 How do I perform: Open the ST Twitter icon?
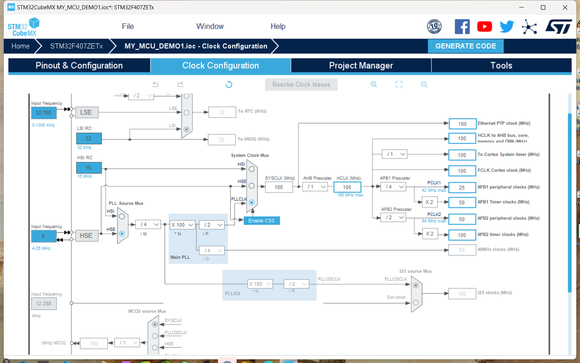pos(507,27)
